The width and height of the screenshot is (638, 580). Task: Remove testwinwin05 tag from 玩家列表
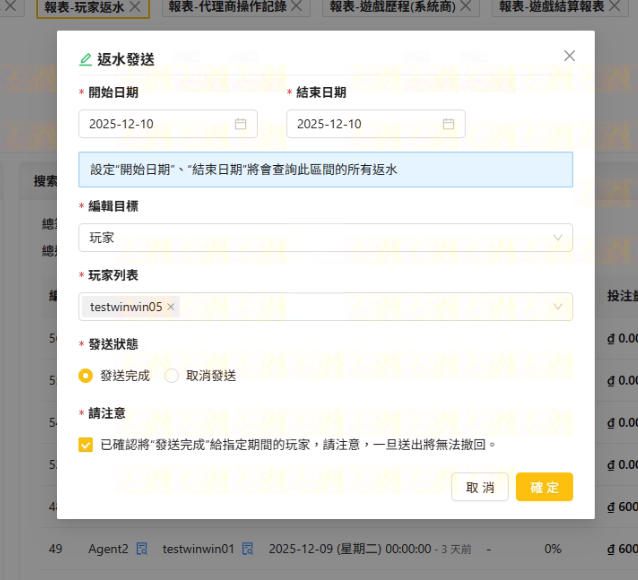coord(171,307)
